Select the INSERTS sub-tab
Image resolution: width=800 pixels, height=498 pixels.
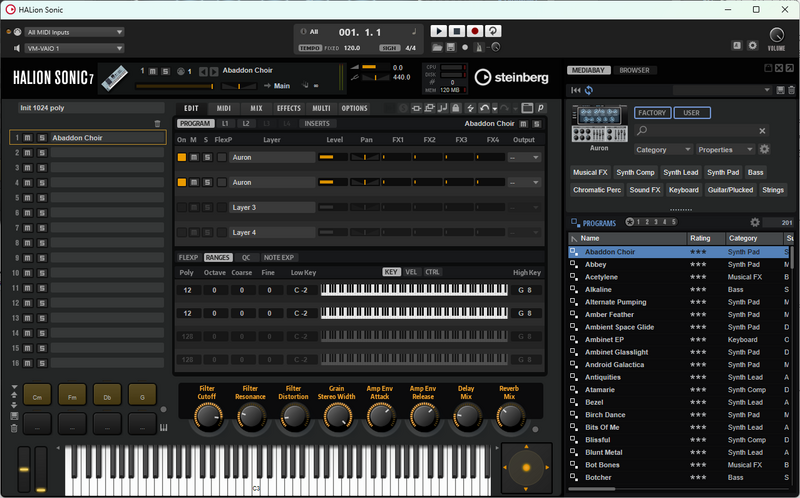click(x=317, y=123)
